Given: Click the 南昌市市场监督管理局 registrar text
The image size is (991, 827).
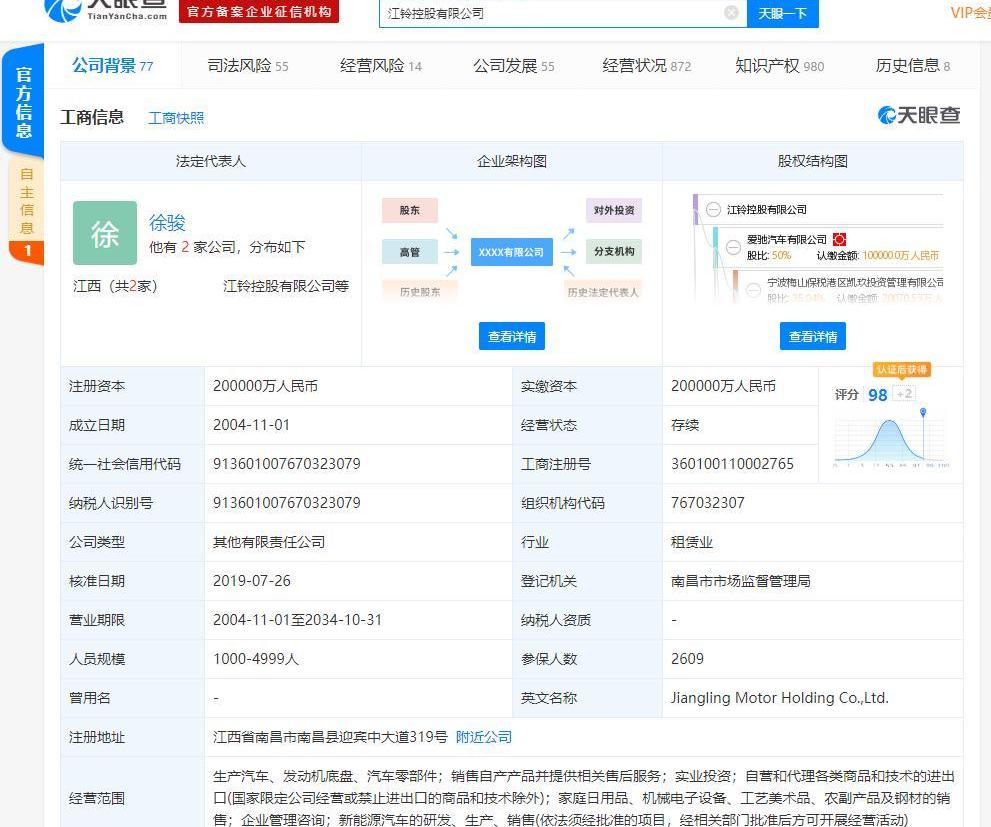Looking at the screenshot, I should pos(740,581).
